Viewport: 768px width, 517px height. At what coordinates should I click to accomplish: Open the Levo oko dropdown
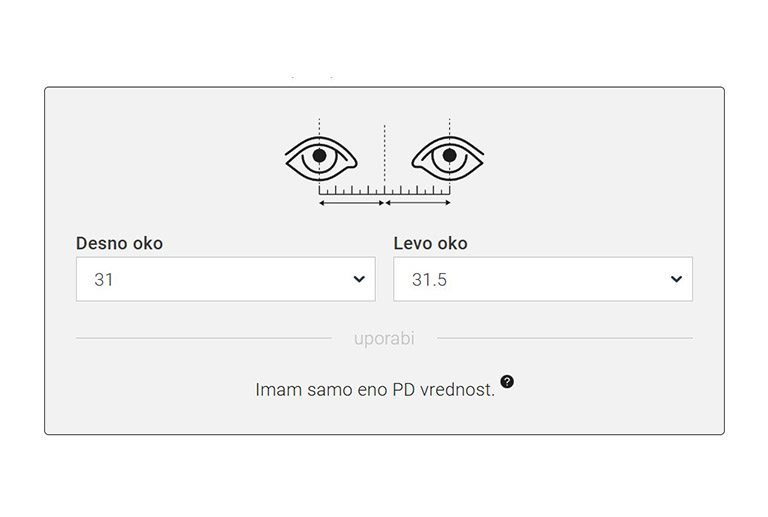click(542, 280)
